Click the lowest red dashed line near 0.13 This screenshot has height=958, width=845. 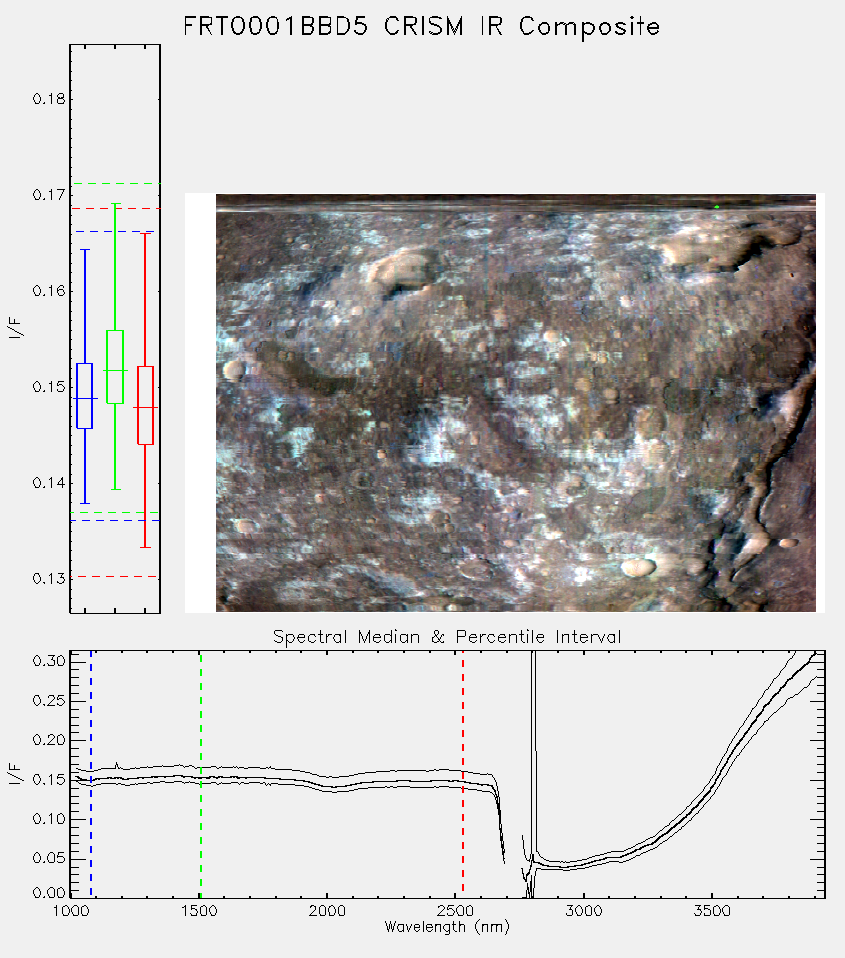coord(115,576)
